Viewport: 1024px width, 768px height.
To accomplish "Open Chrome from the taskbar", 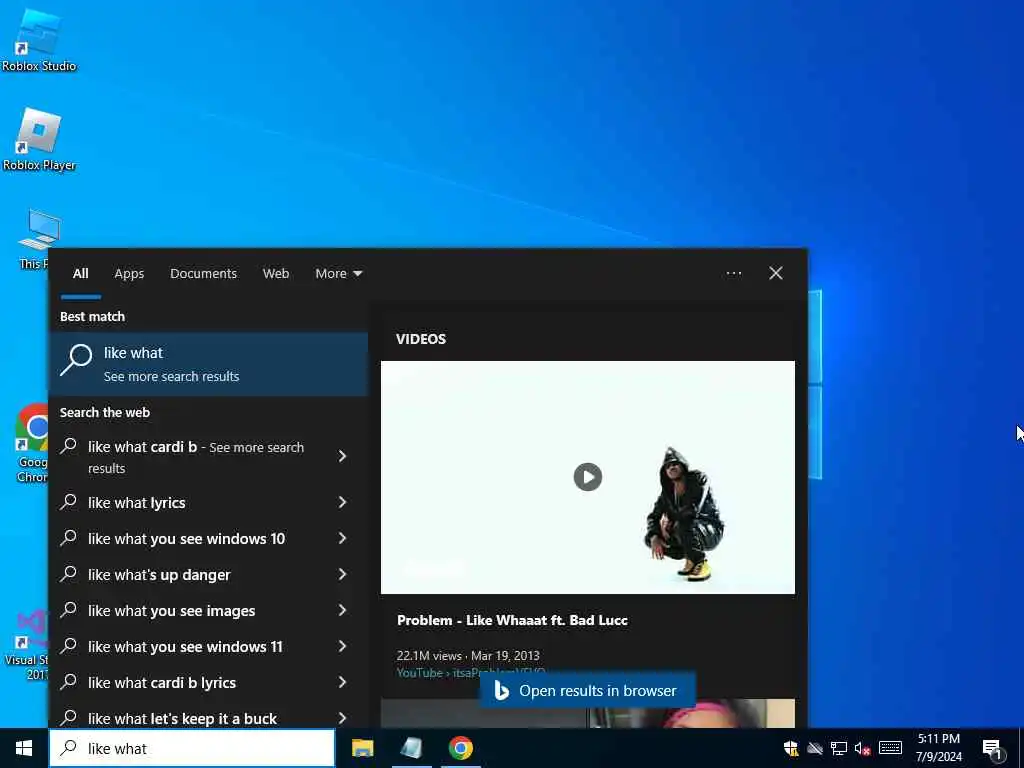I will (x=460, y=748).
